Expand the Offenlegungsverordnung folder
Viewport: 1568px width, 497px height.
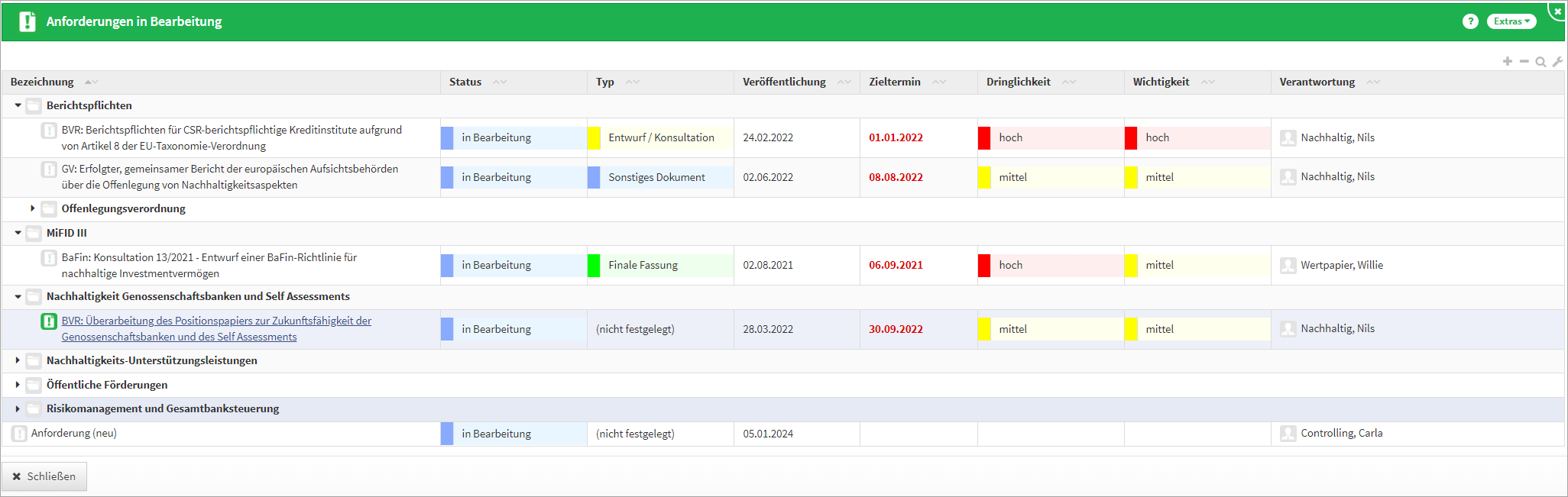[33, 208]
